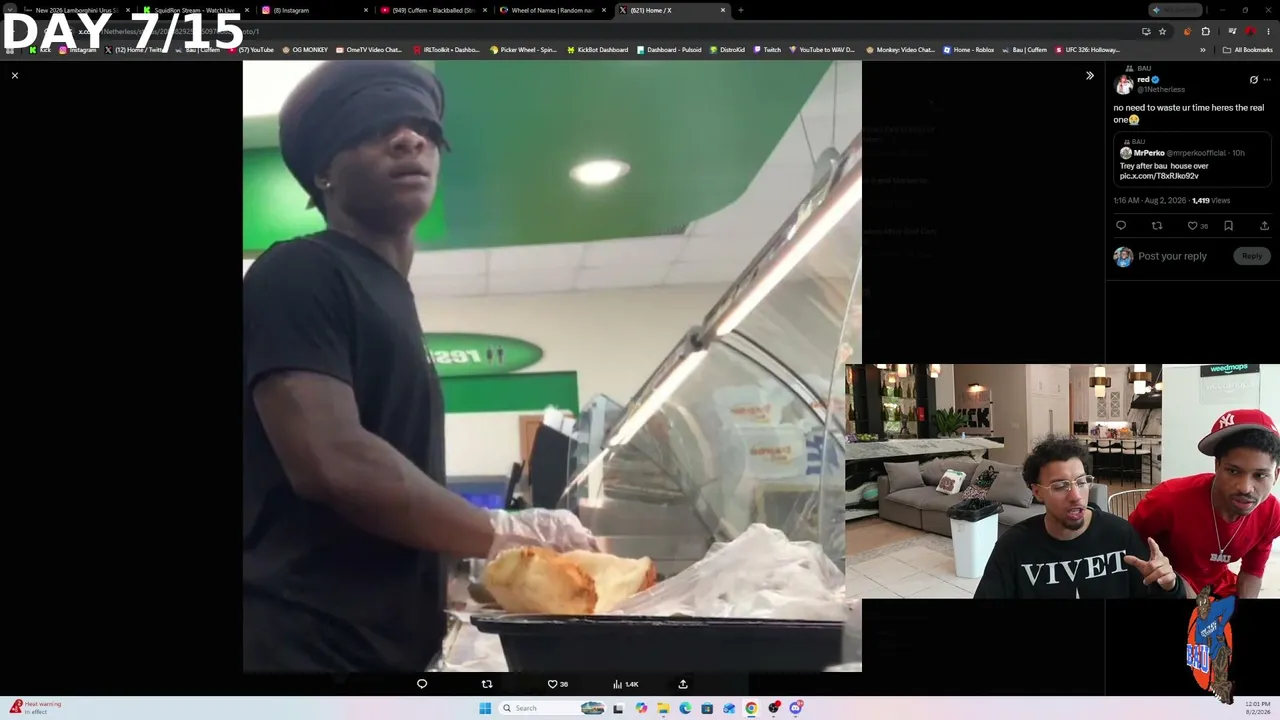Share the tweet from the side panel
This screenshot has width=1280, height=720.
1264,226
